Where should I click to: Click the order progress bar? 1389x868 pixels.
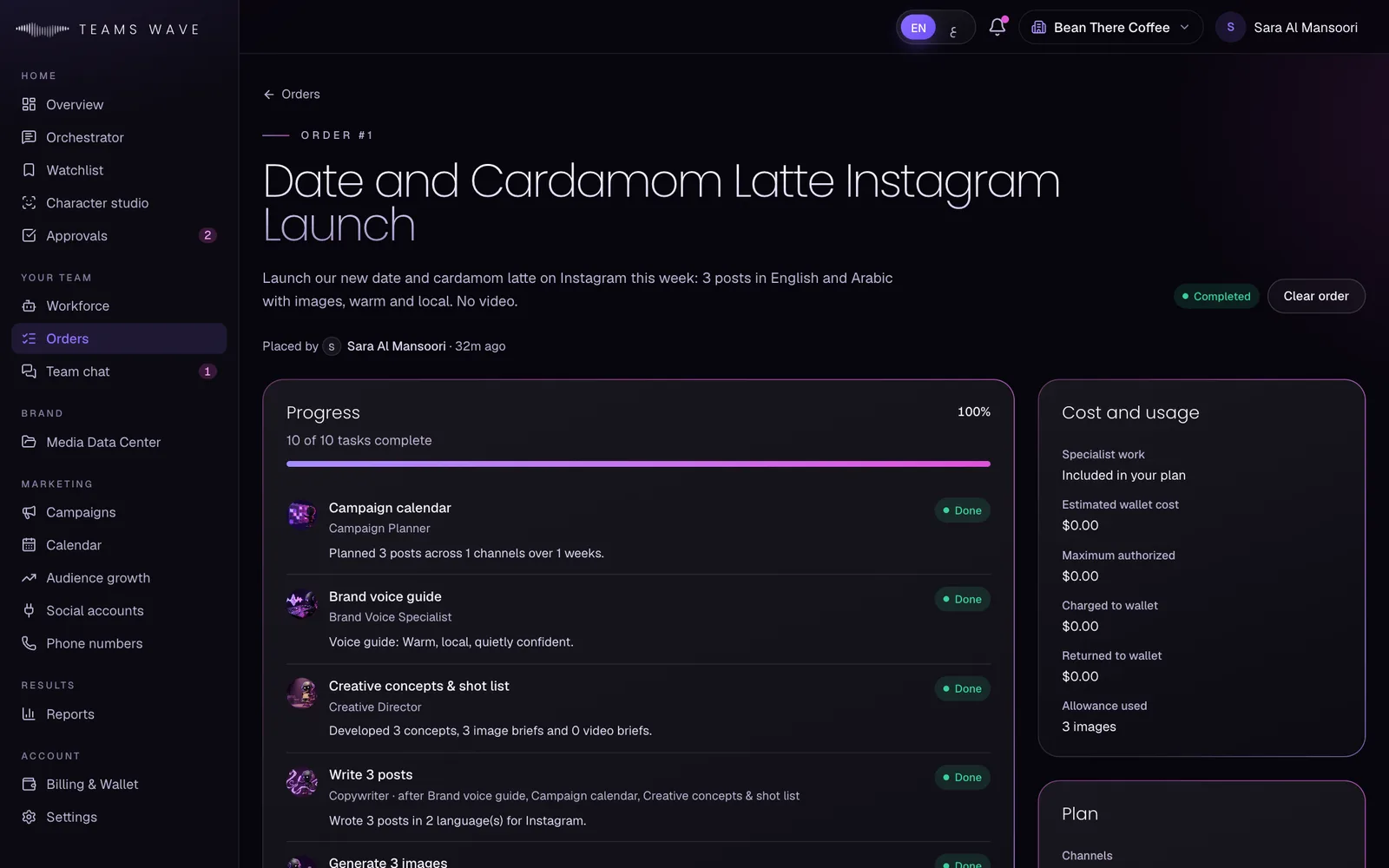pyautogui.click(x=638, y=464)
